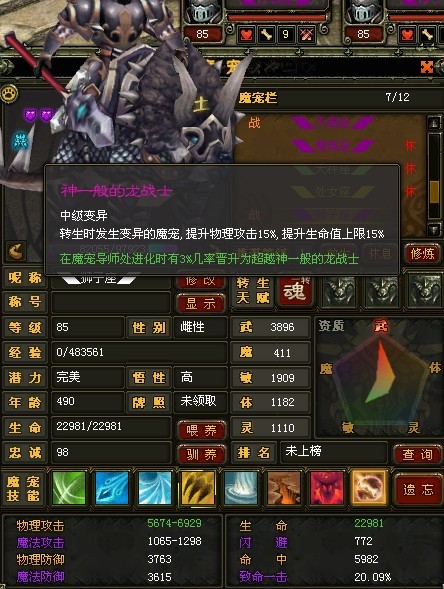Click the 驯养 tame button
The image size is (444, 589).
coord(202,455)
